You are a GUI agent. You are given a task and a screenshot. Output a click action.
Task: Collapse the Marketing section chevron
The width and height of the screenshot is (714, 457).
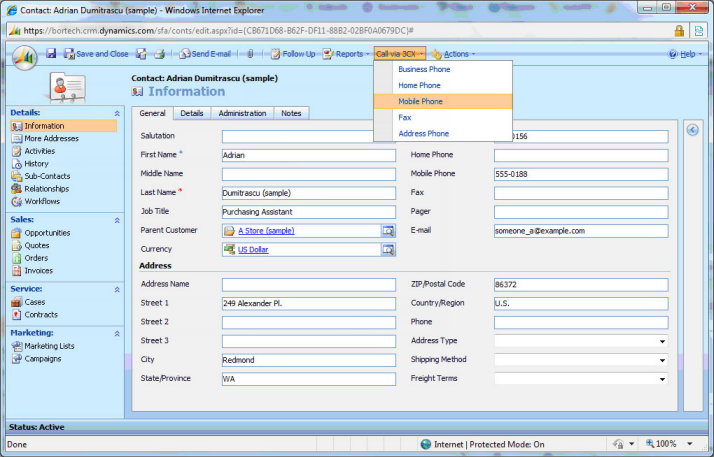click(117, 334)
